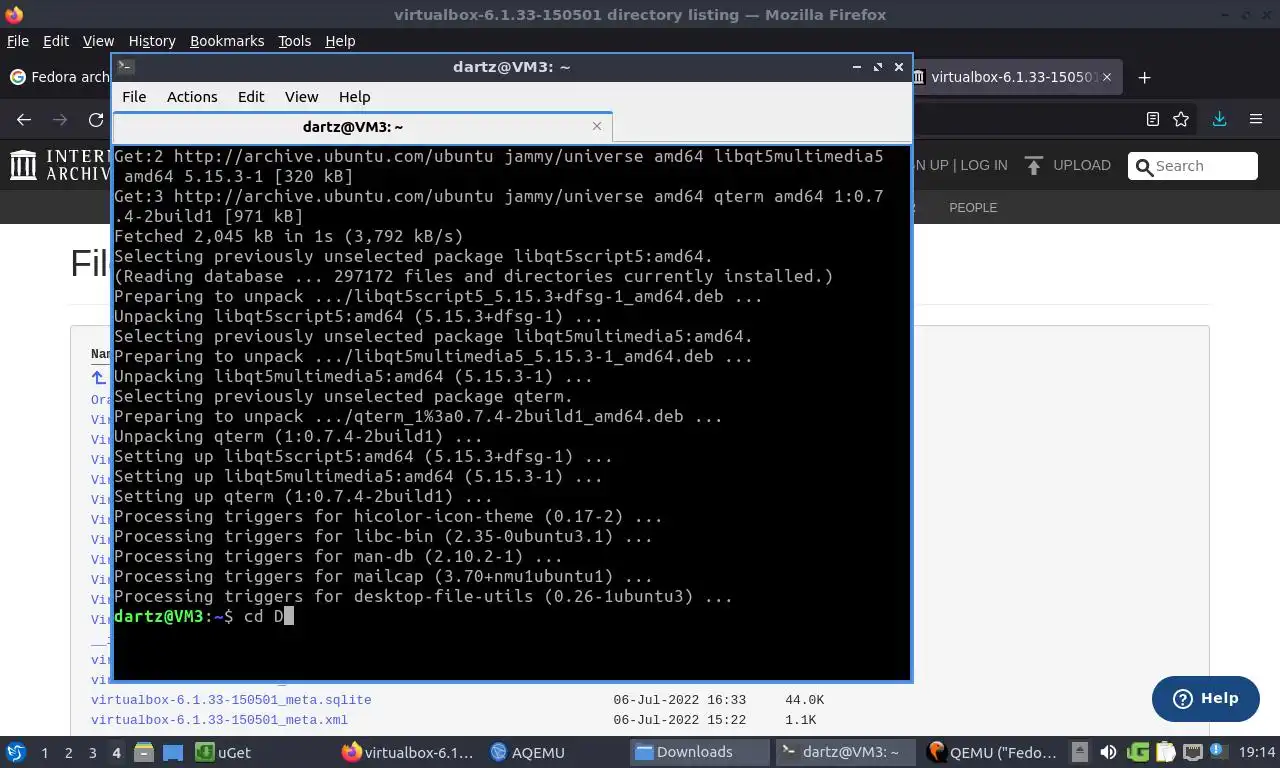Activate QEMU Fedora window from taskbar
This screenshot has width=1280, height=768.
(993, 752)
